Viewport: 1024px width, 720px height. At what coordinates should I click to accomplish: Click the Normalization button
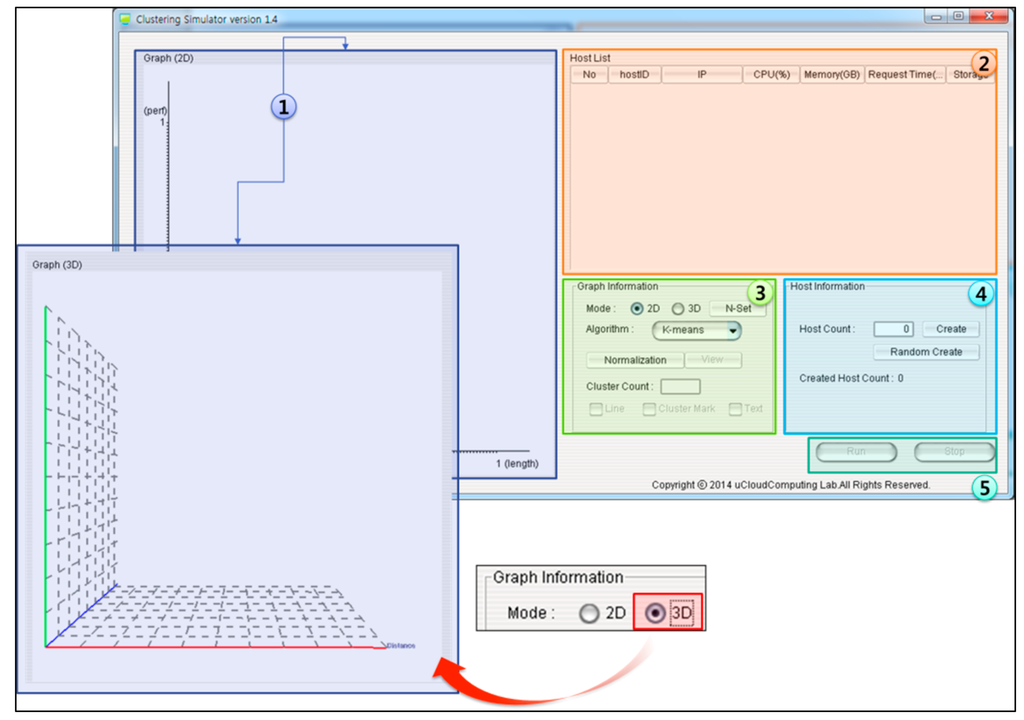635,360
